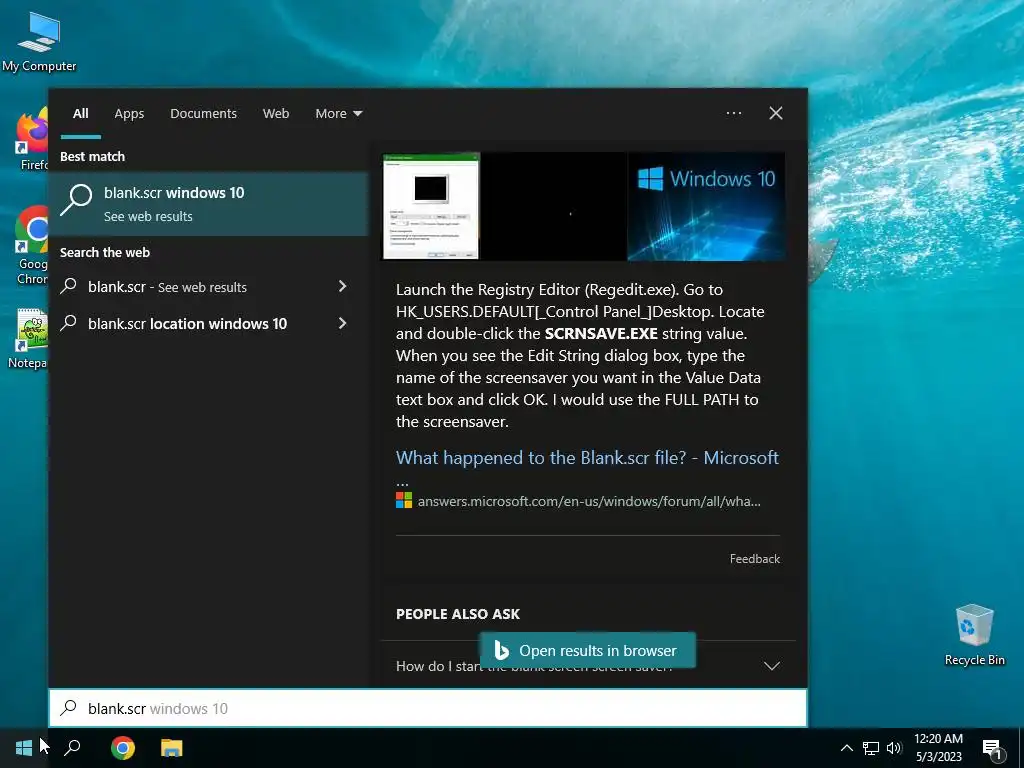Open File Explorer from the taskbar

pos(172,748)
